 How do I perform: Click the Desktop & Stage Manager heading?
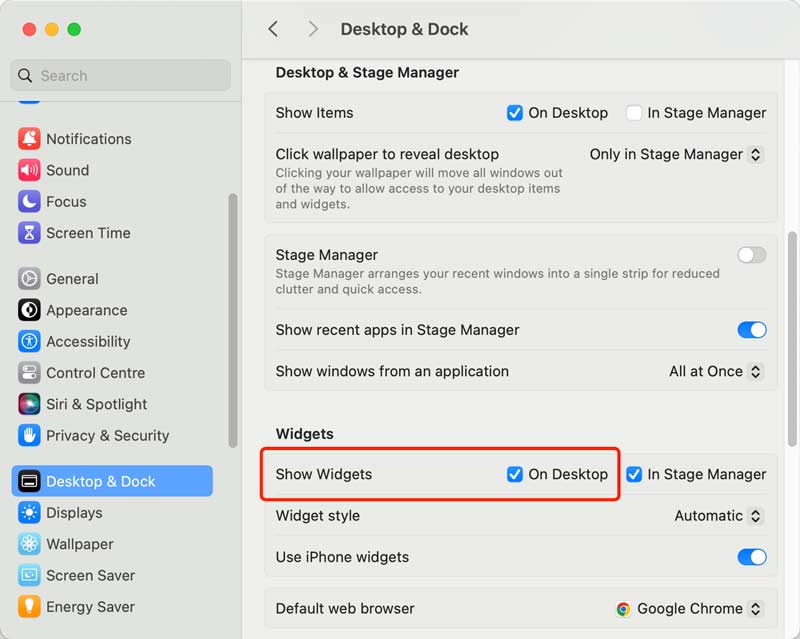click(367, 72)
